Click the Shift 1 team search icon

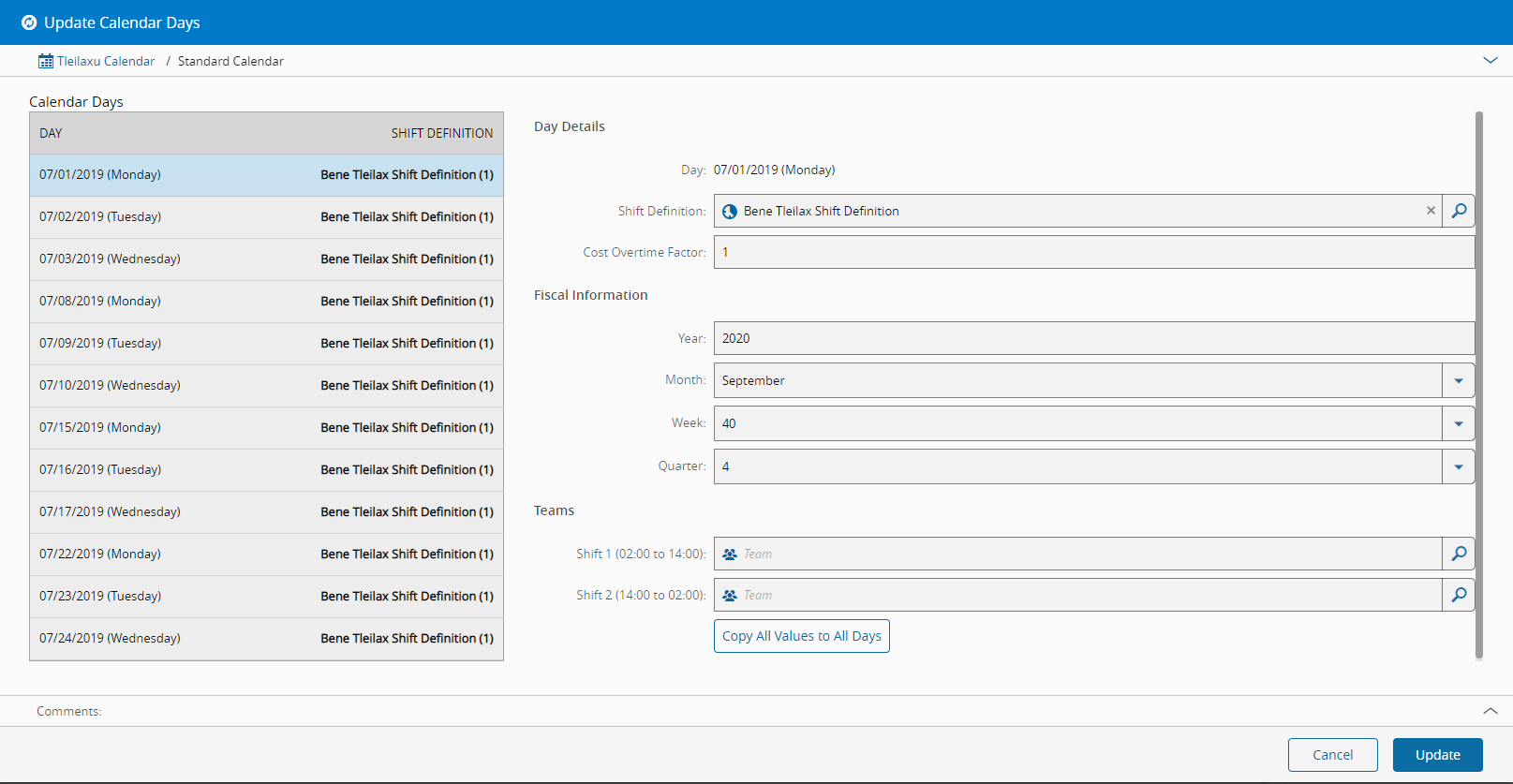(x=1459, y=554)
